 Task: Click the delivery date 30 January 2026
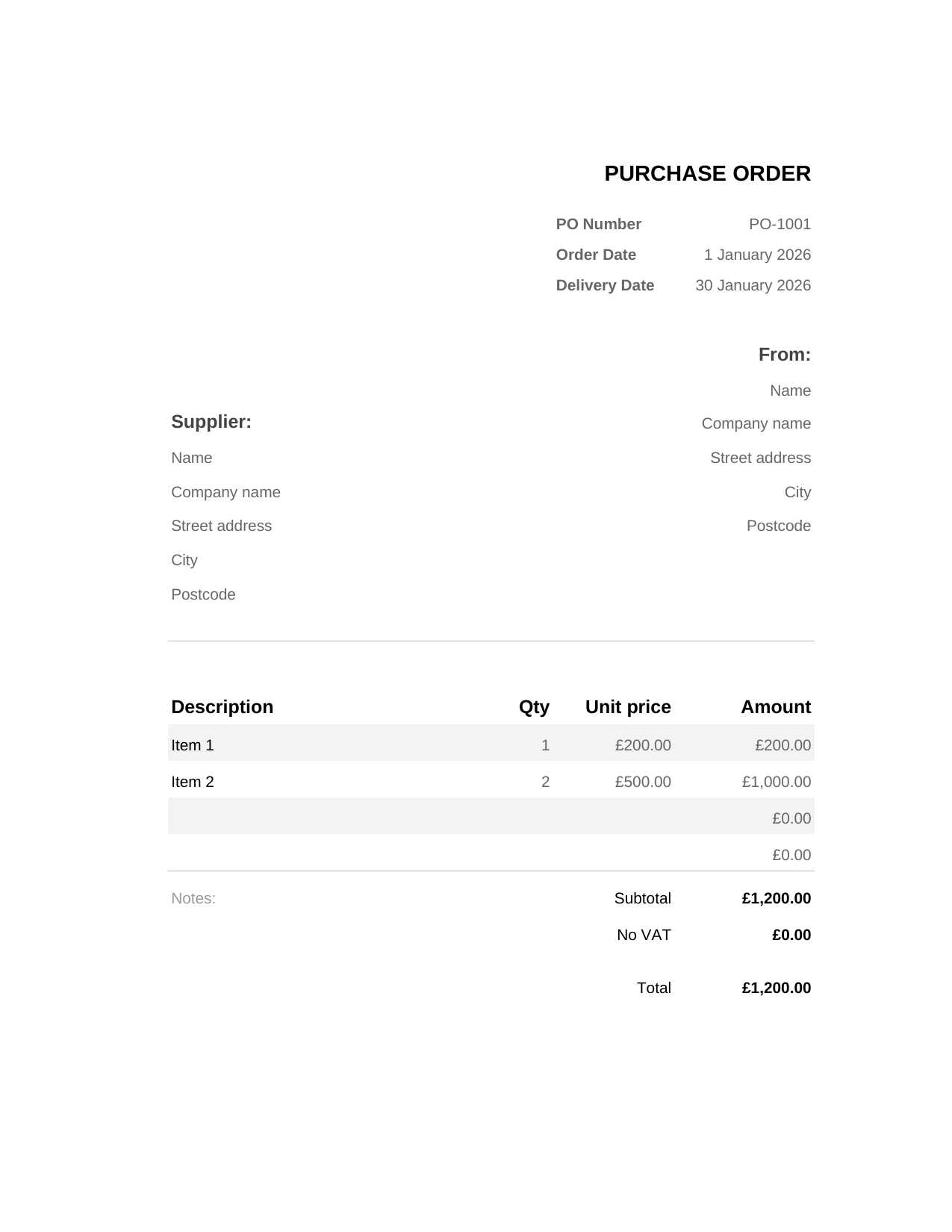753,285
